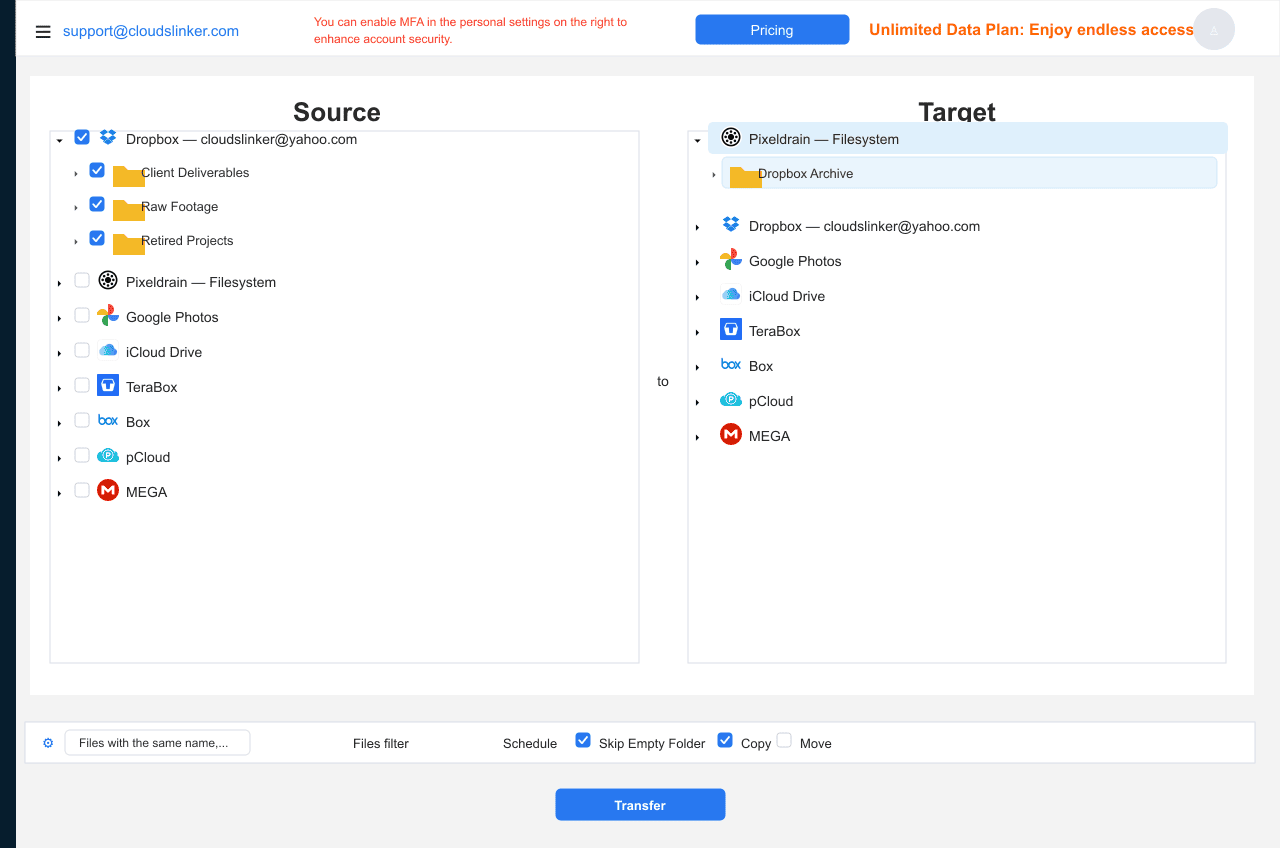
Task: Expand Google Photos in the Source tree
Action: [60, 319]
